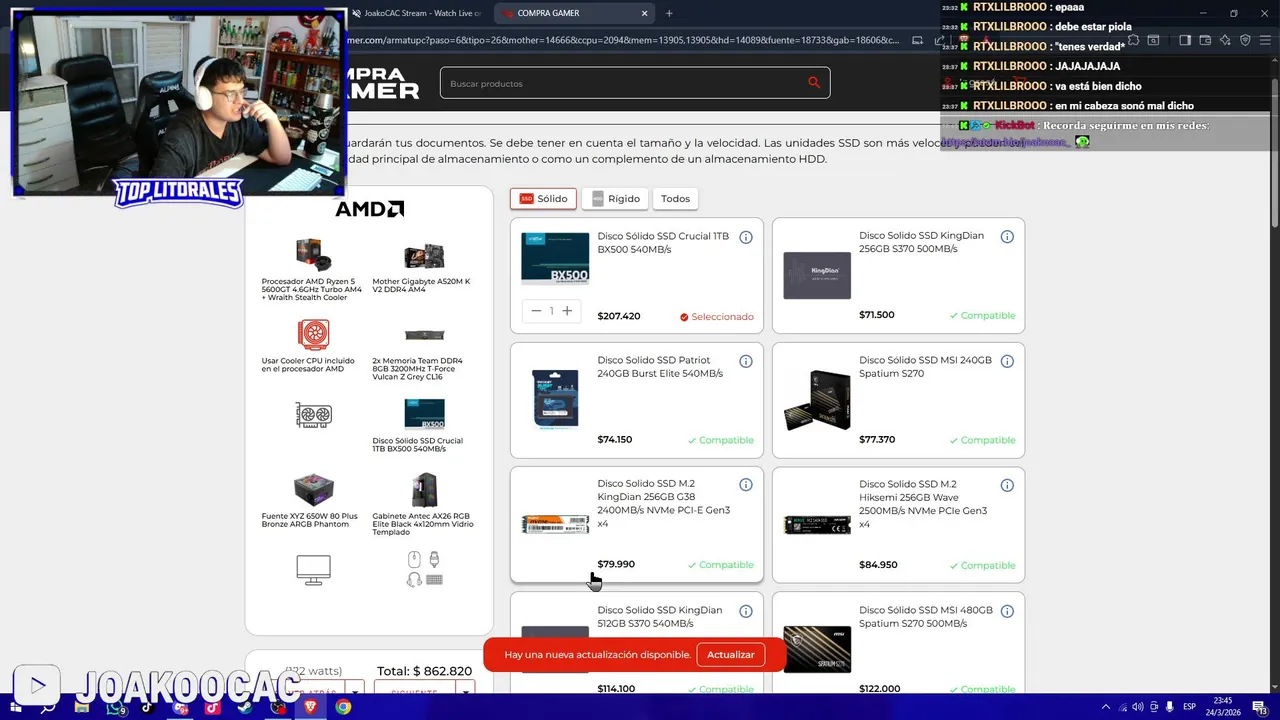Click the Seleccionado status on Crucial BX500
Viewport: 1280px width, 720px height.
click(717, 317)
